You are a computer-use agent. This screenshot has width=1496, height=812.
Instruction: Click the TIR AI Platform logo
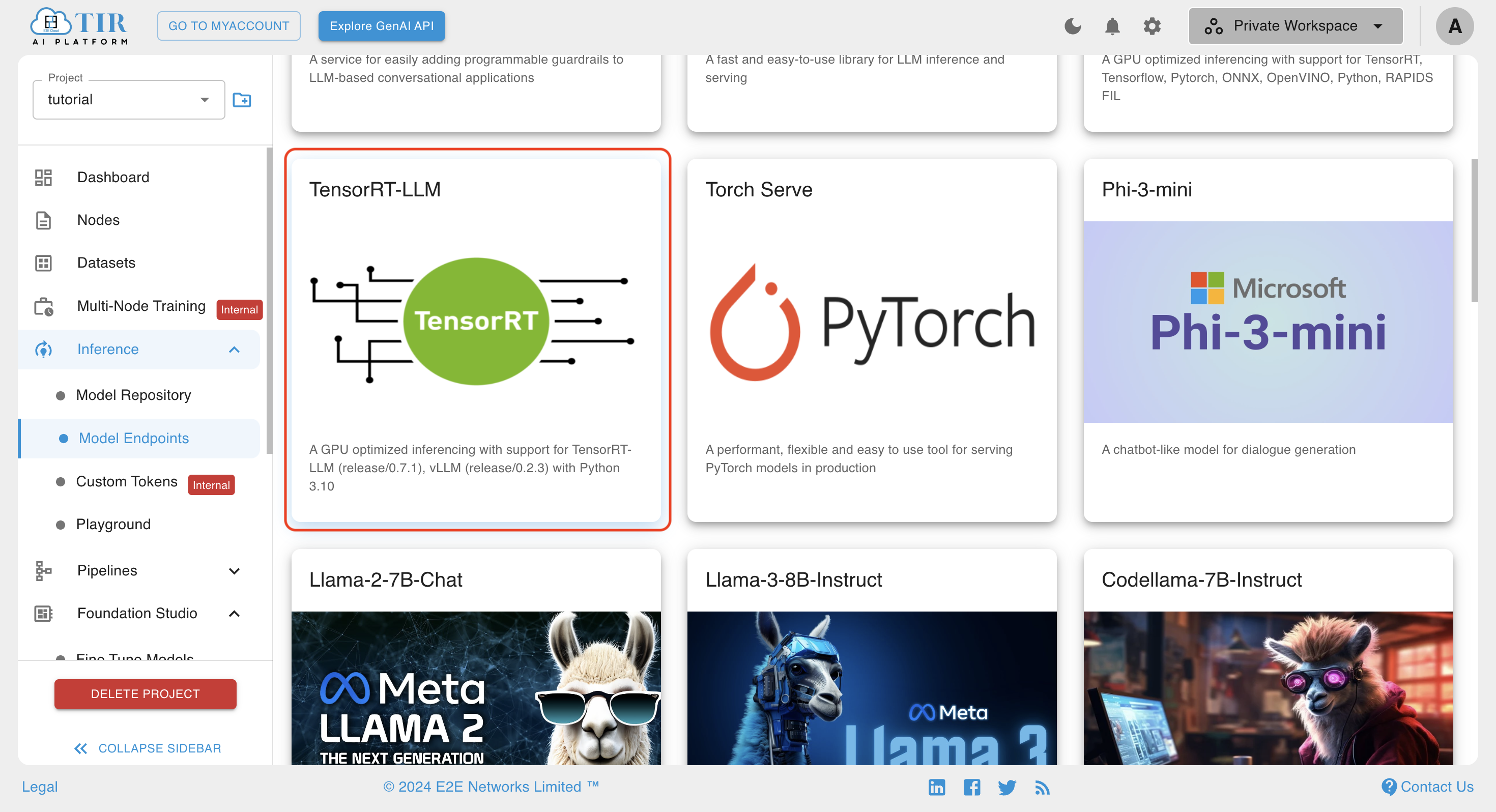79,26
